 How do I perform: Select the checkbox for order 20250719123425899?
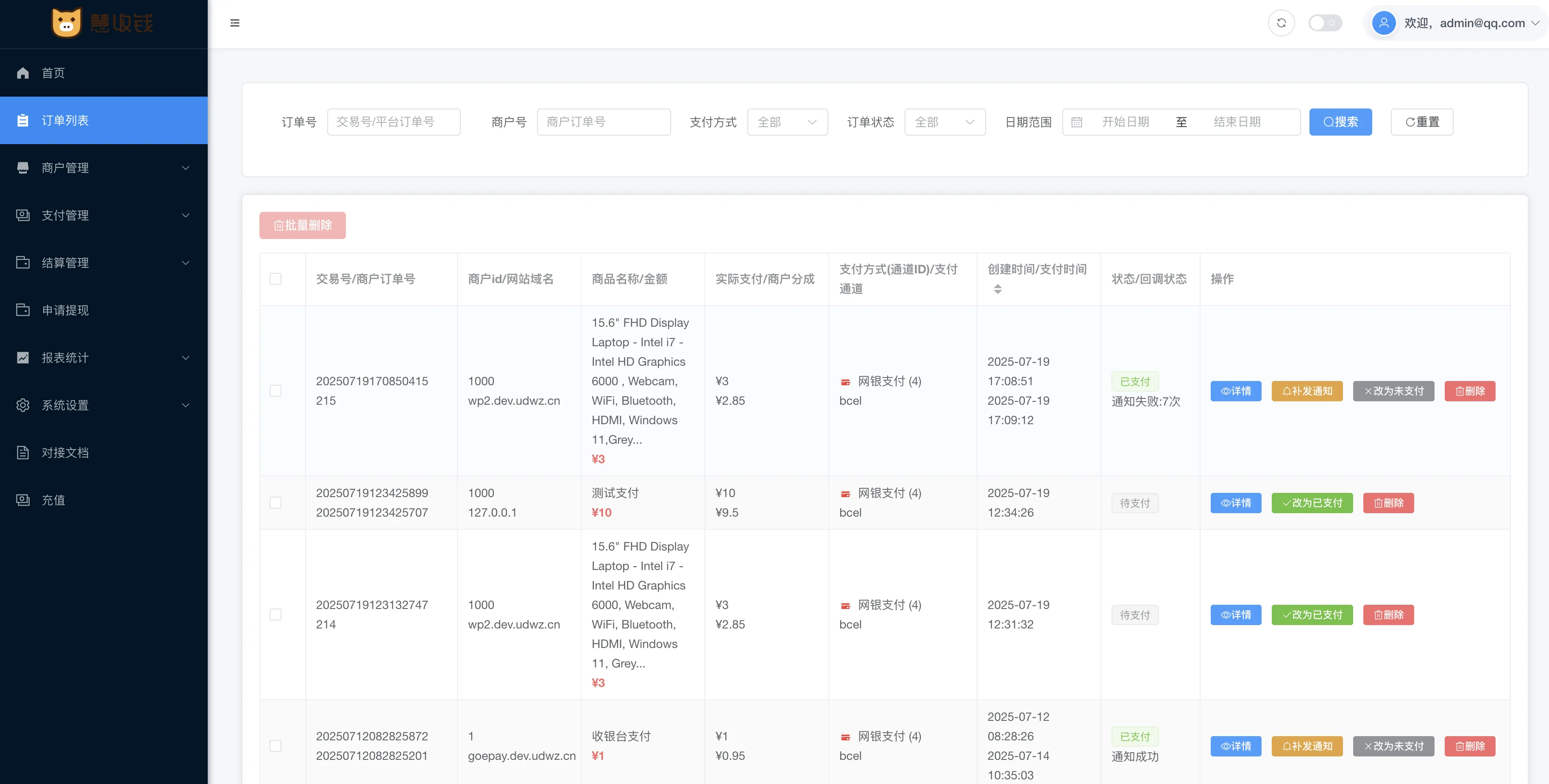tap(276, 503)
